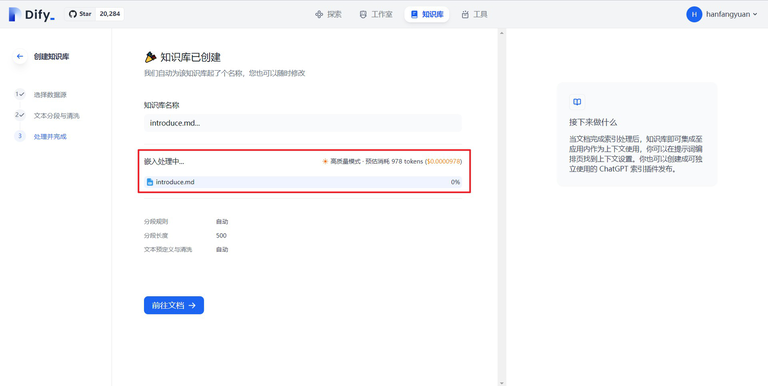Click the 工作室 icon in top navigation

coord(363,15)
